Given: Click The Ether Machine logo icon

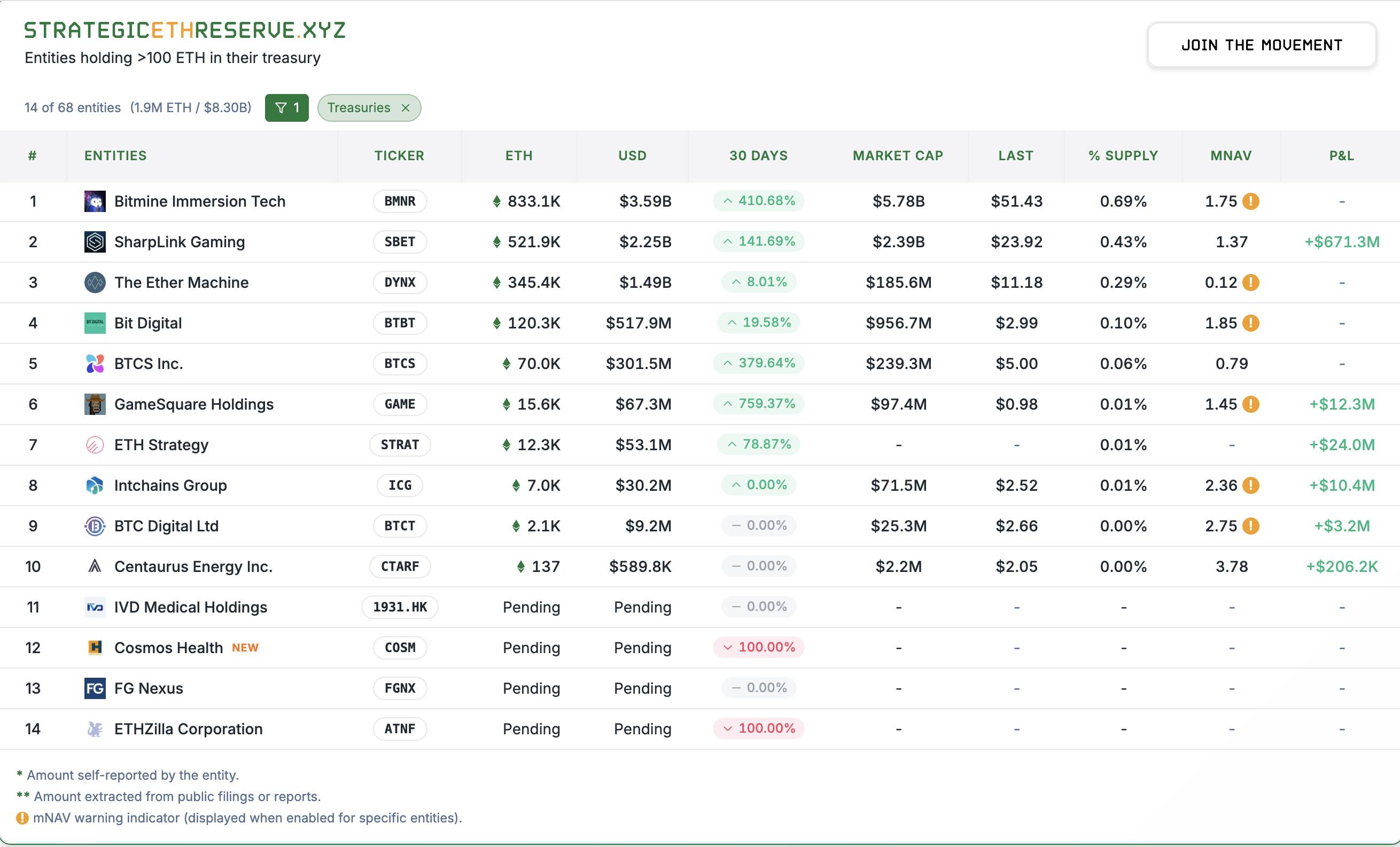Looking at the screenshot, I should pyautogui.click(x=95, y=283).
